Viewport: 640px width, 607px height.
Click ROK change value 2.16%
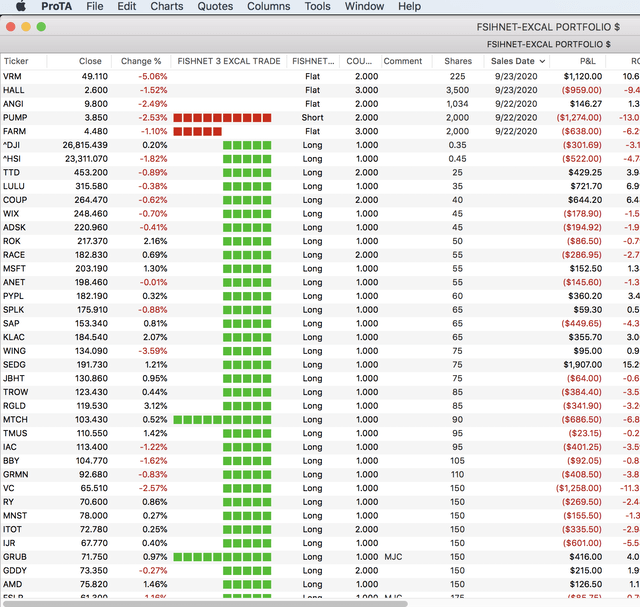[155, 241]
